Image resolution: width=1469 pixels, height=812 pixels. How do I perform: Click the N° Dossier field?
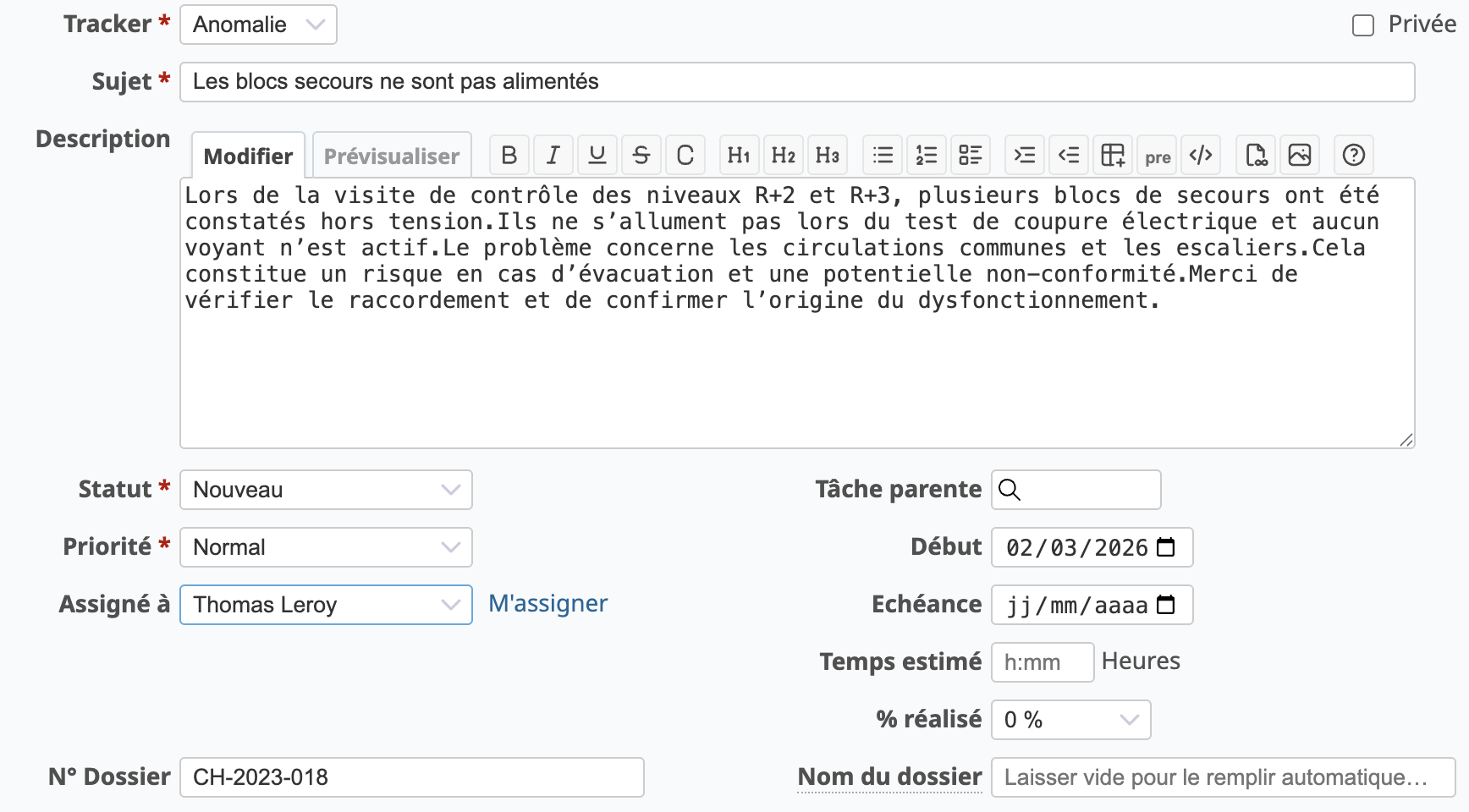[412, 777]
